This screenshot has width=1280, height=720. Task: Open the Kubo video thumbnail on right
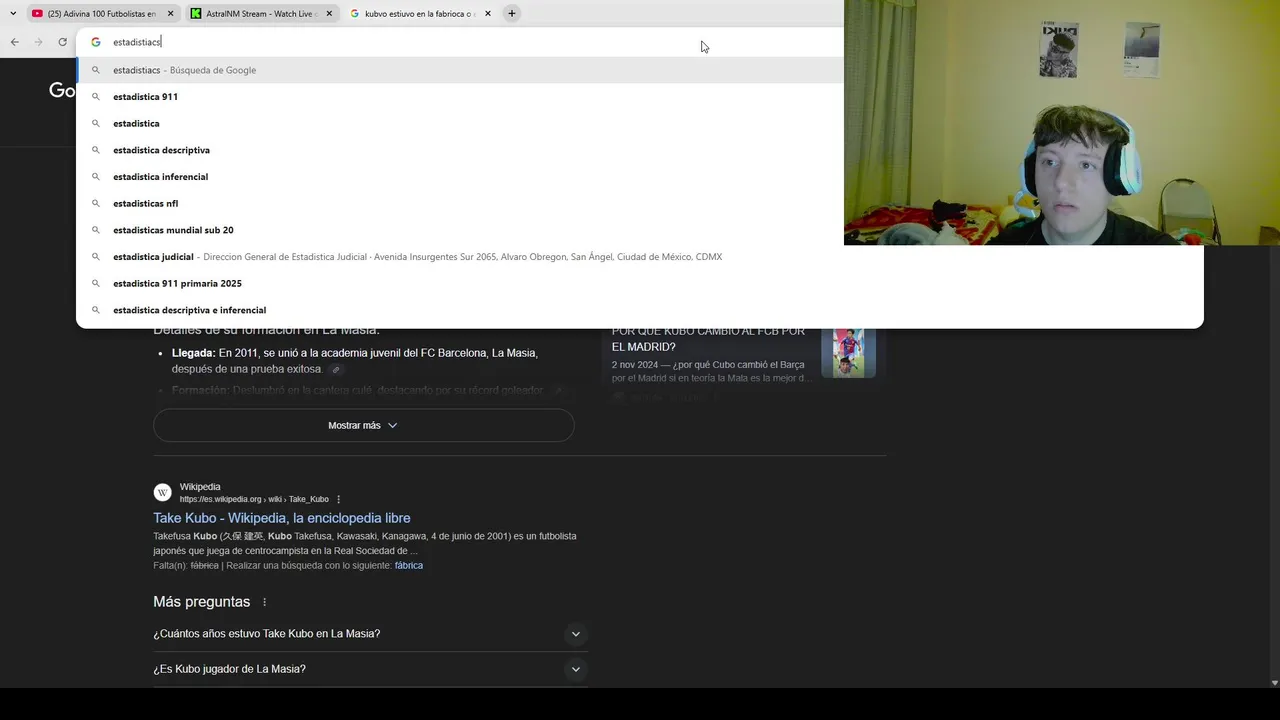pos(848,353)
